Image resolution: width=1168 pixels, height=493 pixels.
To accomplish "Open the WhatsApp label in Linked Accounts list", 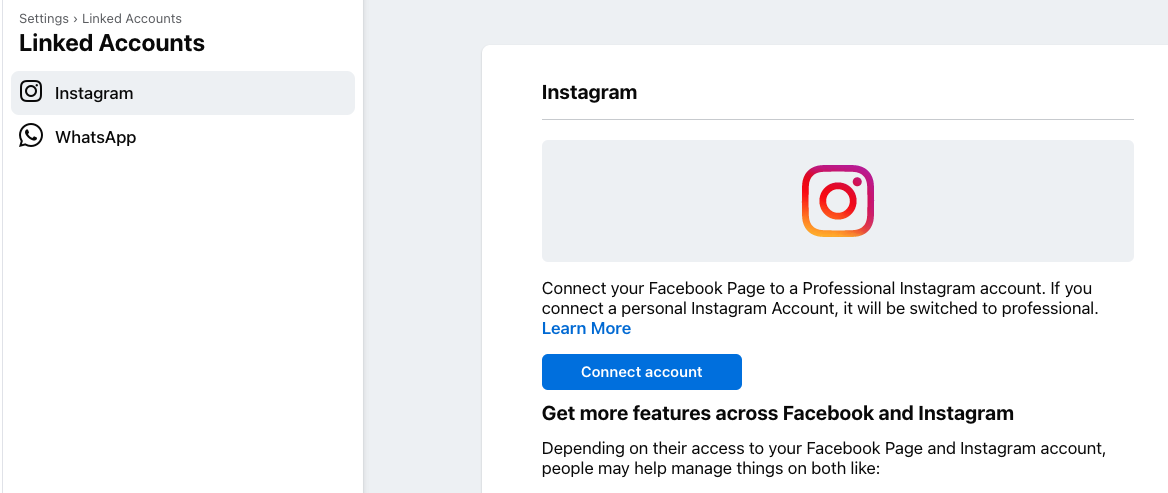I will pyautogui.click(x=95, y=137).
